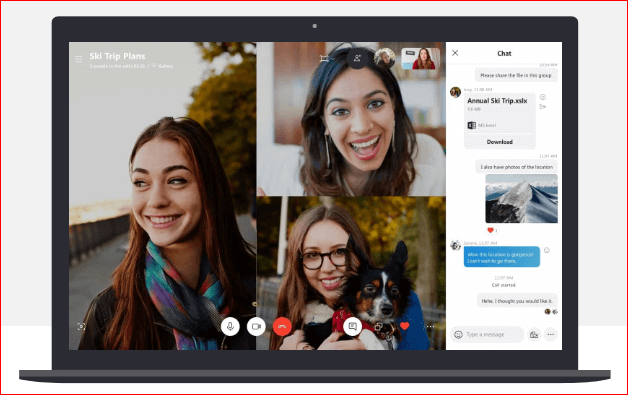The width and height of the screenshot is (628, 395).
Task: Click the share screen icon
Action: coord(378,327)
